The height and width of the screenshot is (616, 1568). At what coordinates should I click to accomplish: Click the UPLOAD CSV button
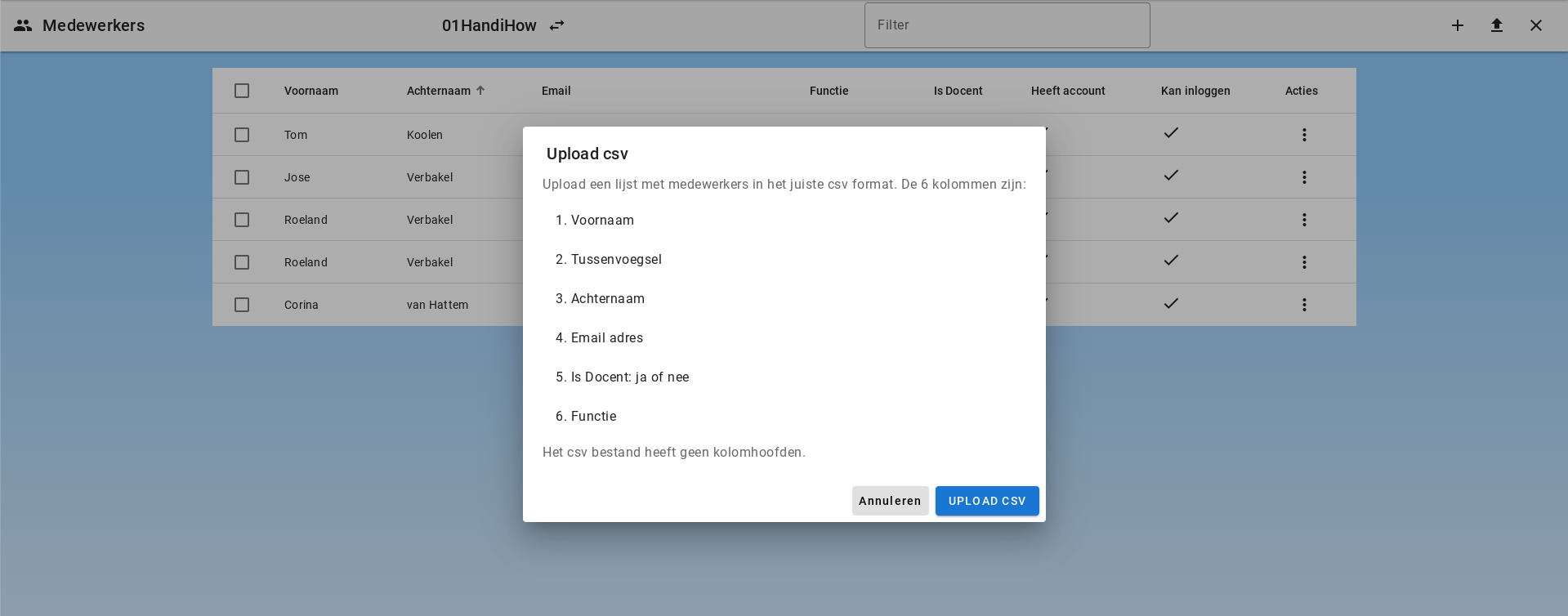pyautogui.click(x=986, y=501)
